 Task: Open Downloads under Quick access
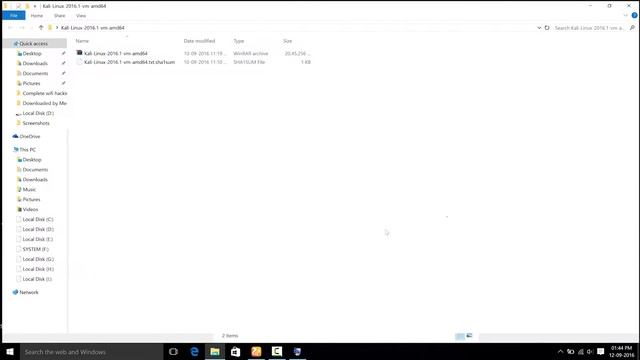(x=35, y=63)
